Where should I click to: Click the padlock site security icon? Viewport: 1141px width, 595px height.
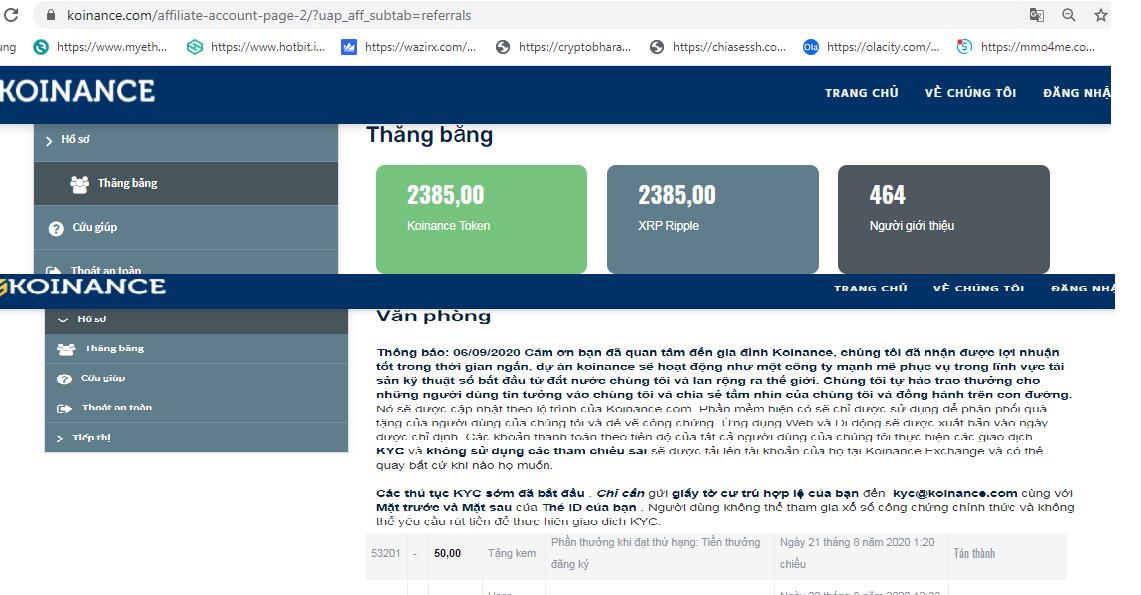(x=50, y=15)
